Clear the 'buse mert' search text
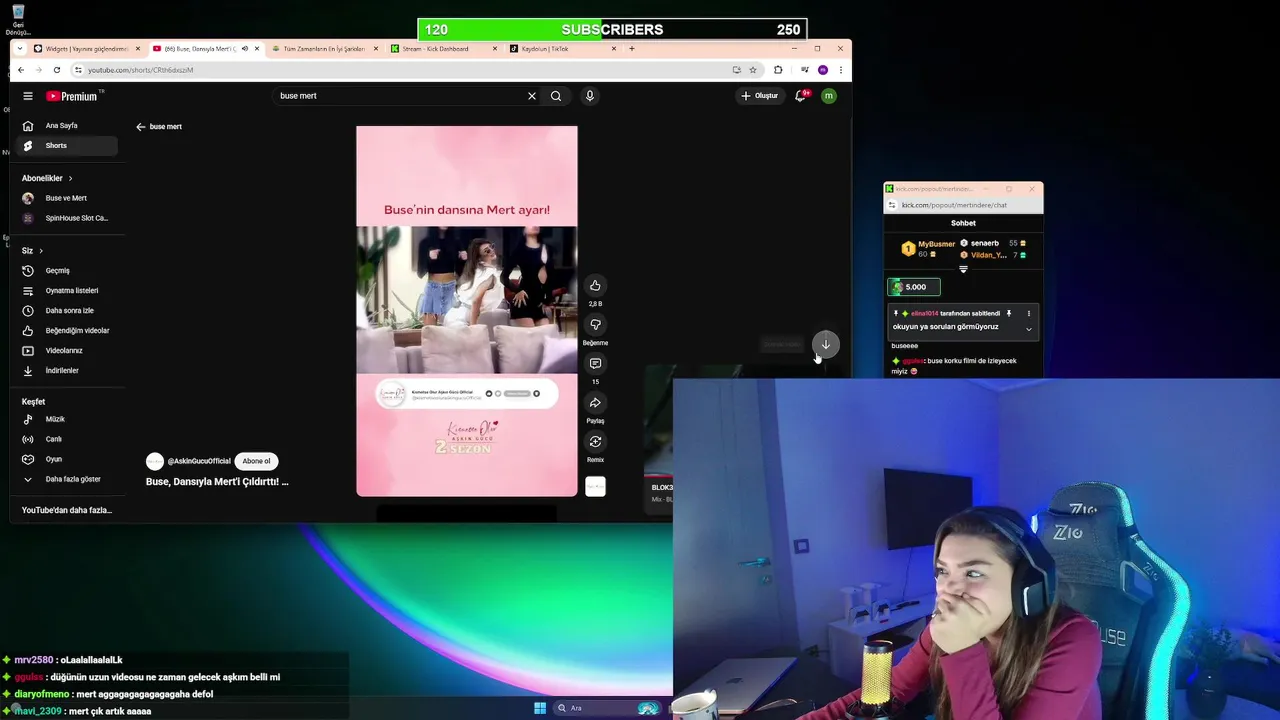The width and height of the screenshot is (1280, 720). click(x=532, y=96)
